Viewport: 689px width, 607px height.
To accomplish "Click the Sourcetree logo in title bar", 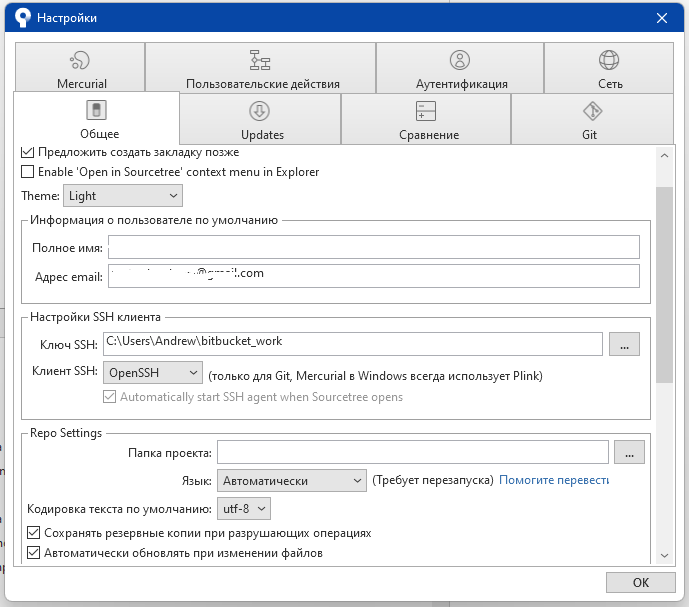I will pos(22,18).
